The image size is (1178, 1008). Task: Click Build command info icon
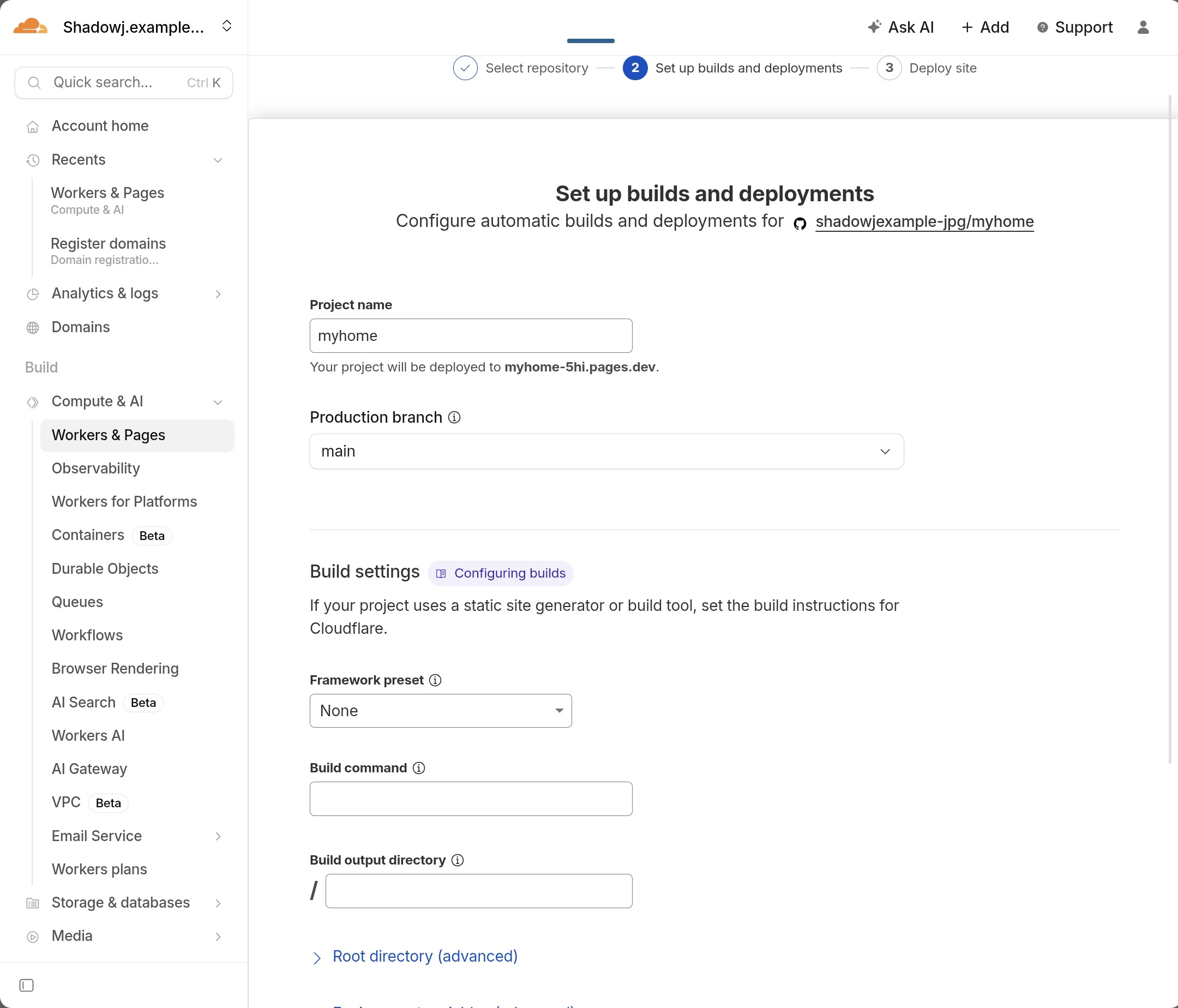(x=418, y=768)
